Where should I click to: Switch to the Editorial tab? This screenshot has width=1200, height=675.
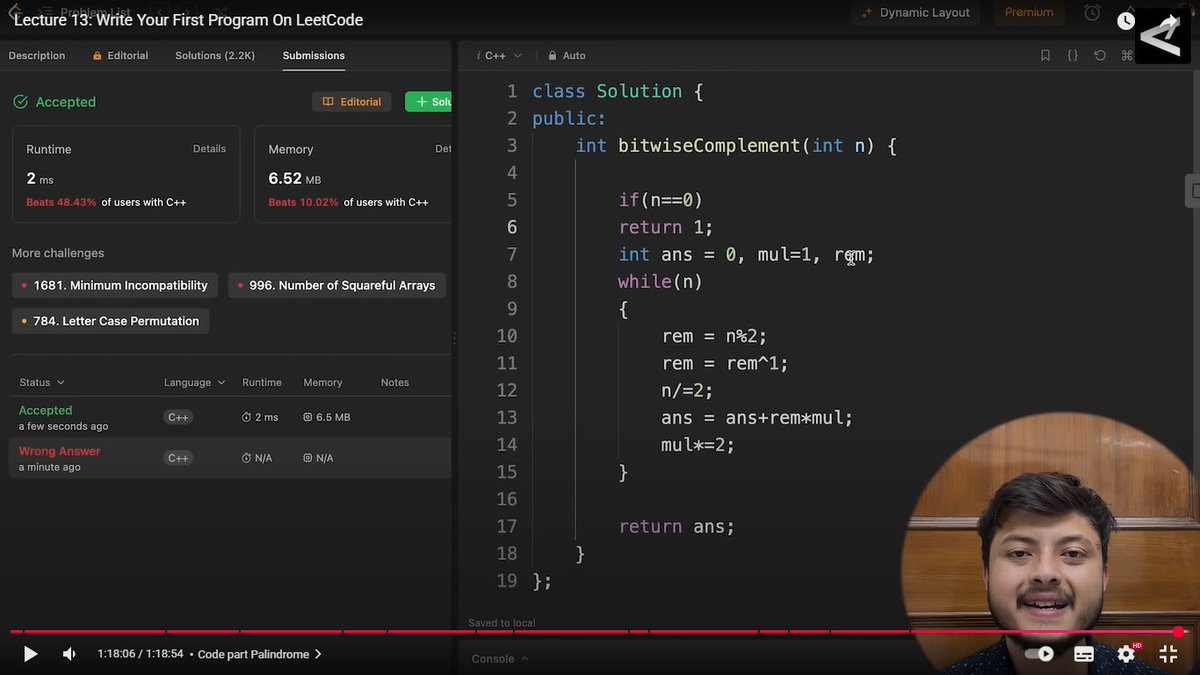pyautogui.click(x=120, y=56)
